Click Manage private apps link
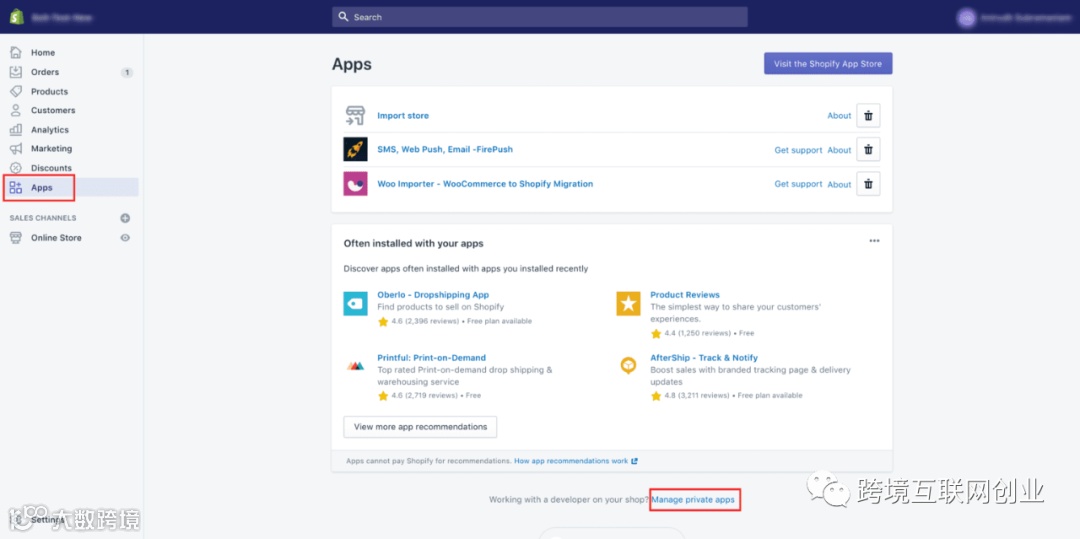This screenshot has height=539, width=1080. pyautogui.click(x=694, y=499)
